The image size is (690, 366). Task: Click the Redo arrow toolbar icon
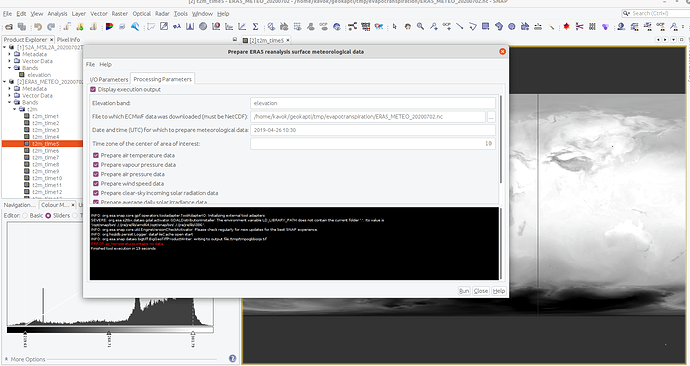(51, 27)
